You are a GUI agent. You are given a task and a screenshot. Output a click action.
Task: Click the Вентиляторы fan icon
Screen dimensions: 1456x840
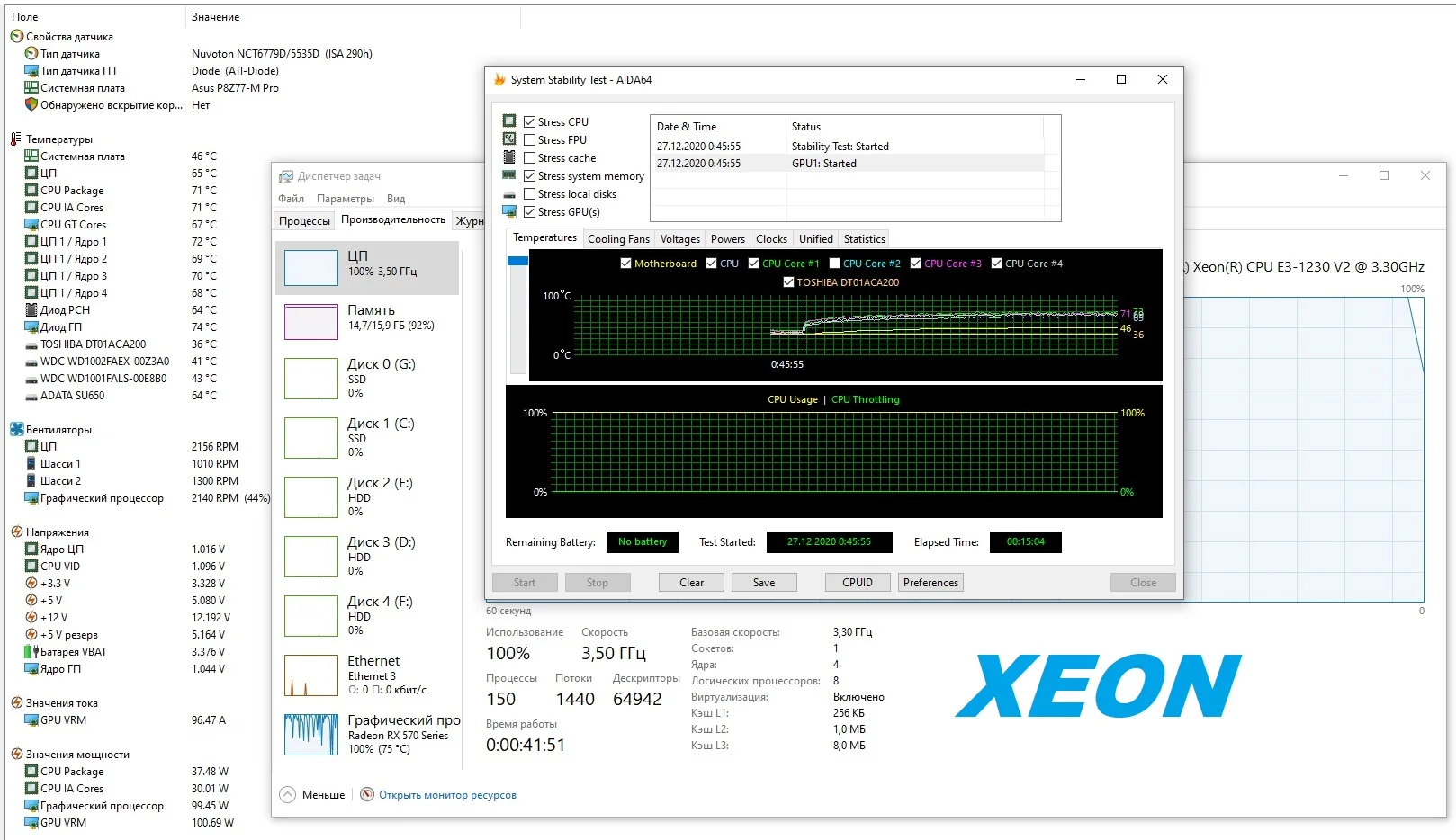click(17, 430)
